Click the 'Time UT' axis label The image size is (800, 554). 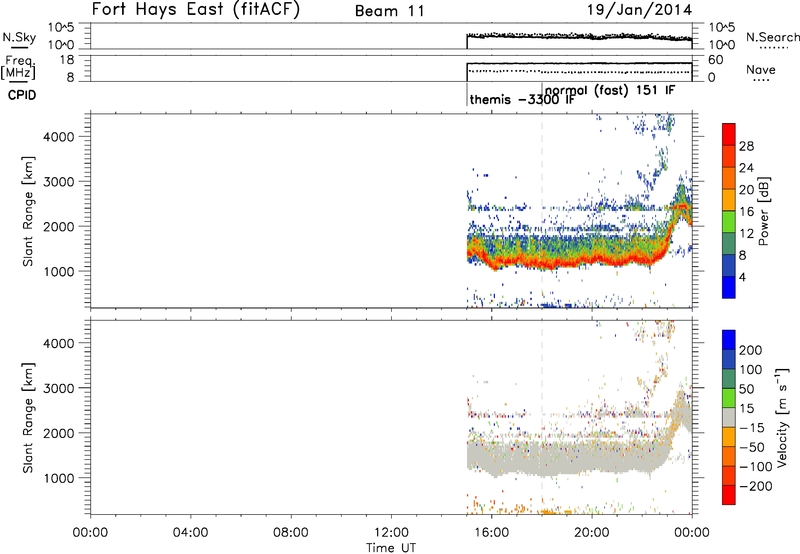point(391,547)
